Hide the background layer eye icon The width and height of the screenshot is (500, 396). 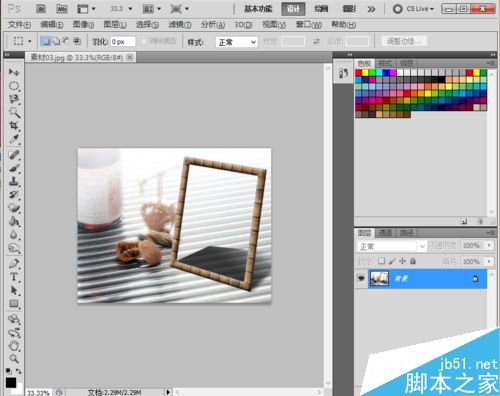[361, 278]
